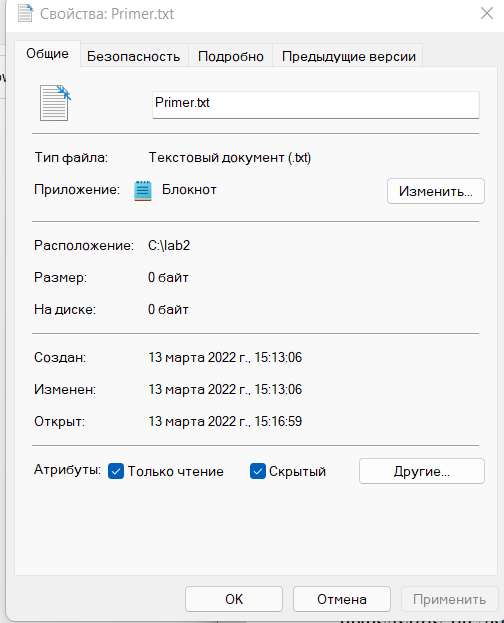Screen dimensions: 504x623
Task: Click the Текстовый документ (.txt) type text
Action: point(230,158)
